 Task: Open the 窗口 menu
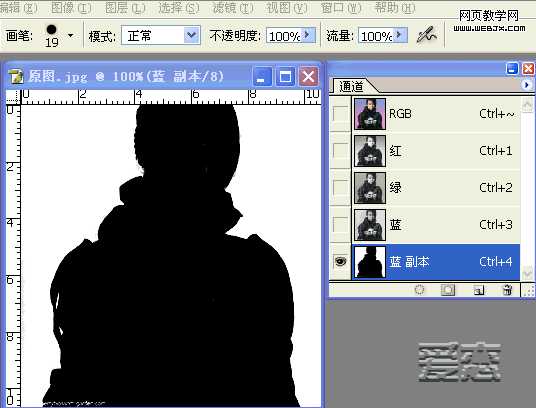pos(341,8)
